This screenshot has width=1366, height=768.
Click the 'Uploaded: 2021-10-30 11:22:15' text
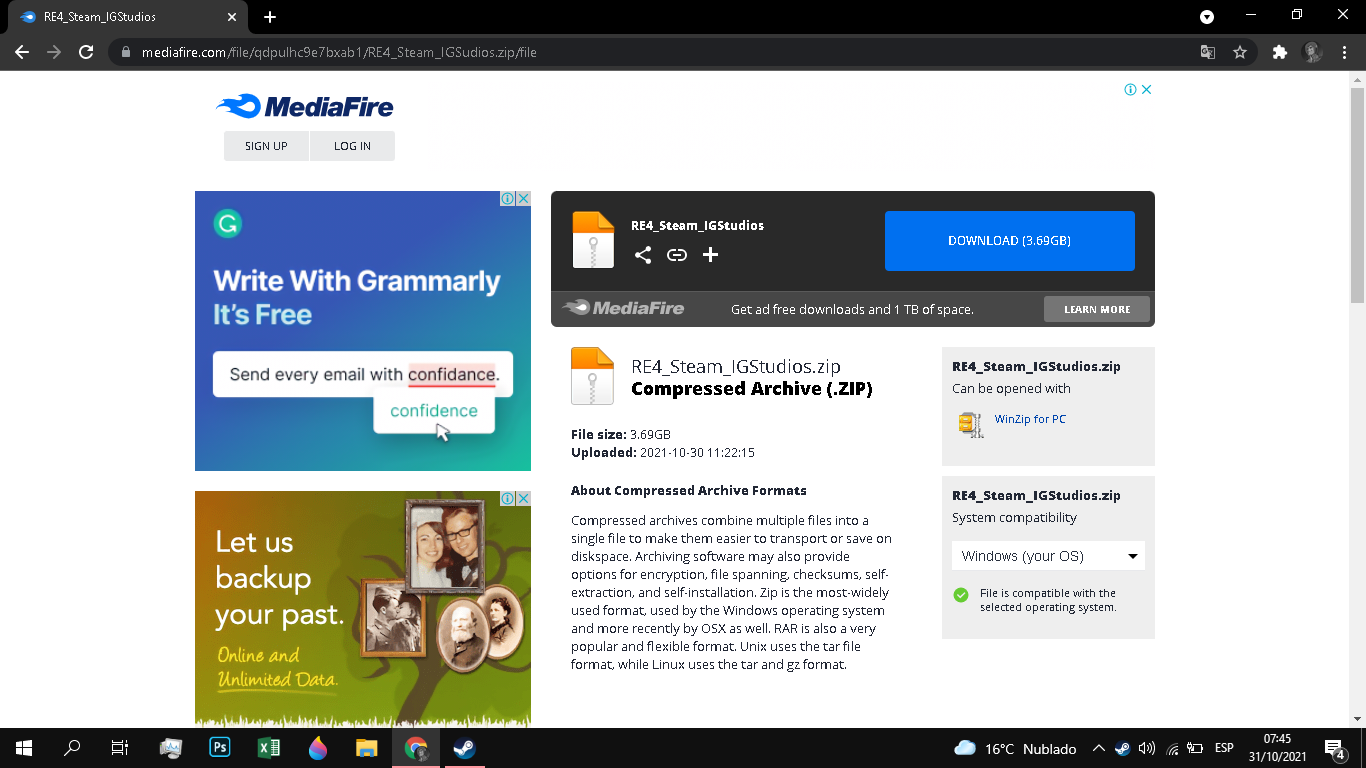click(663, 453)
